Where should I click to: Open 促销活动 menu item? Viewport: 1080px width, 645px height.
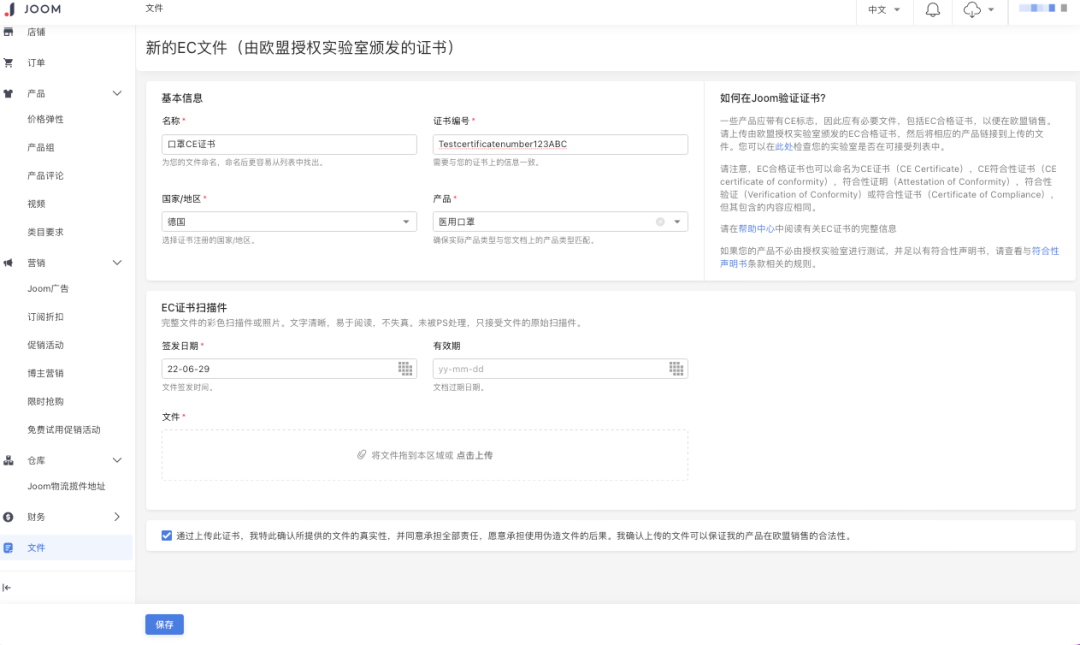point(45,345)
